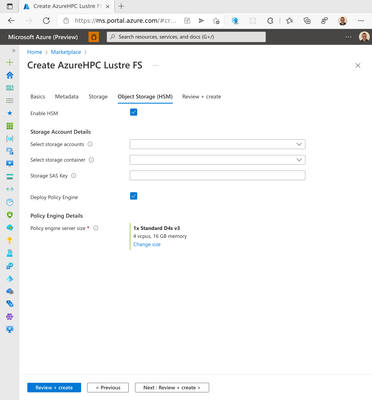
Task: Click the chain link icon in sidebar
Action: [10, 304]
